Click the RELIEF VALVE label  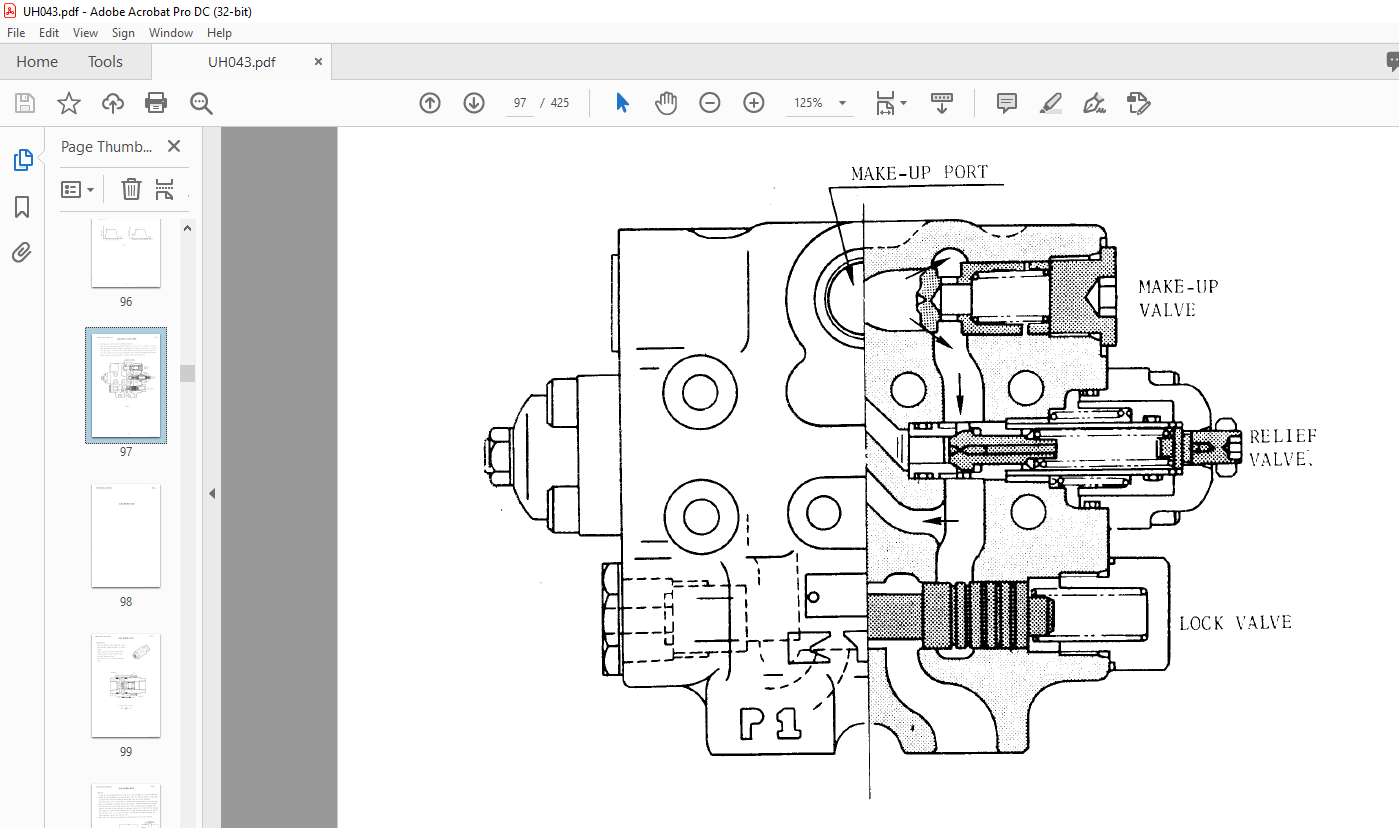[1283, 448]
